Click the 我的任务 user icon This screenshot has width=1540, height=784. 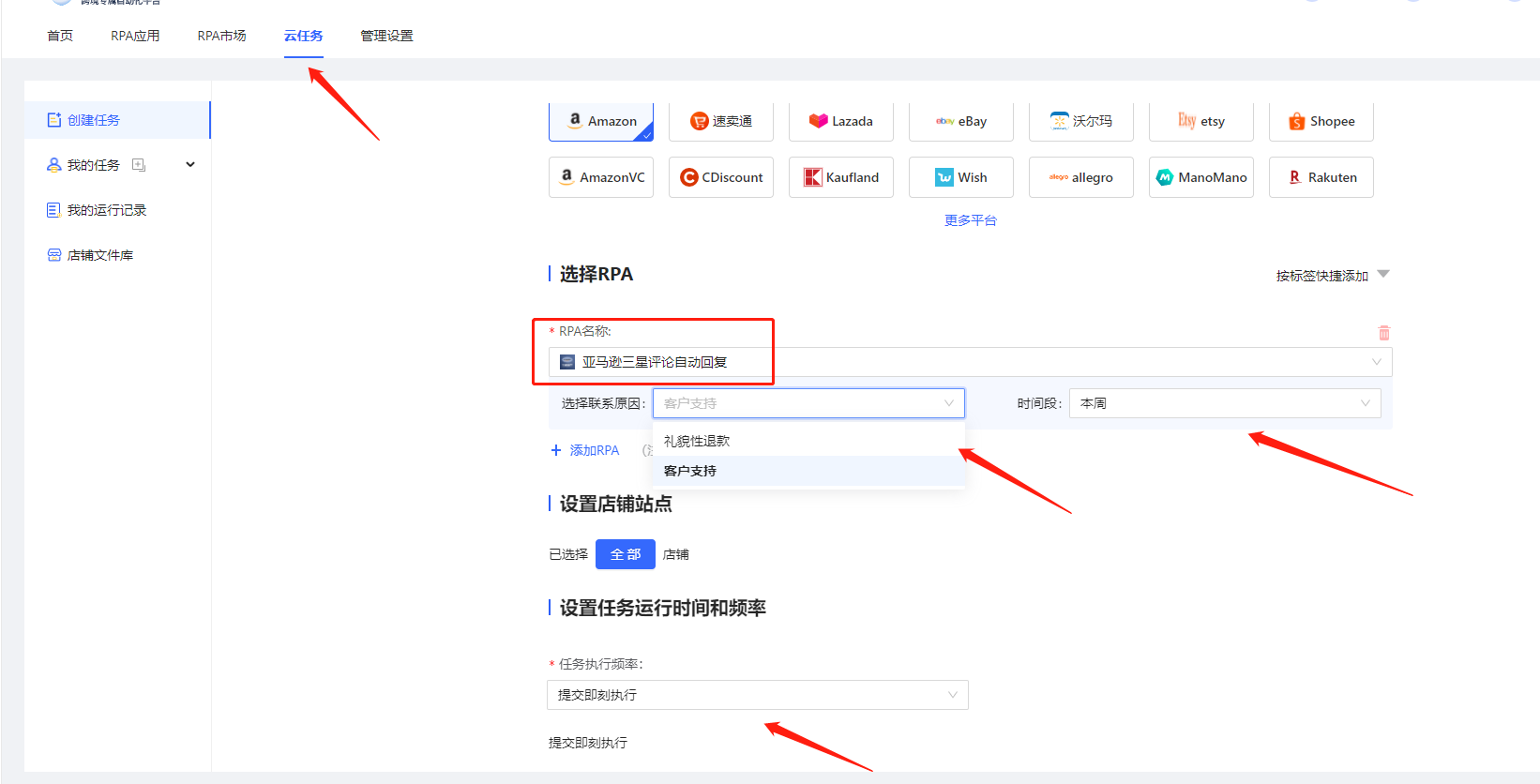coord(54,165)
